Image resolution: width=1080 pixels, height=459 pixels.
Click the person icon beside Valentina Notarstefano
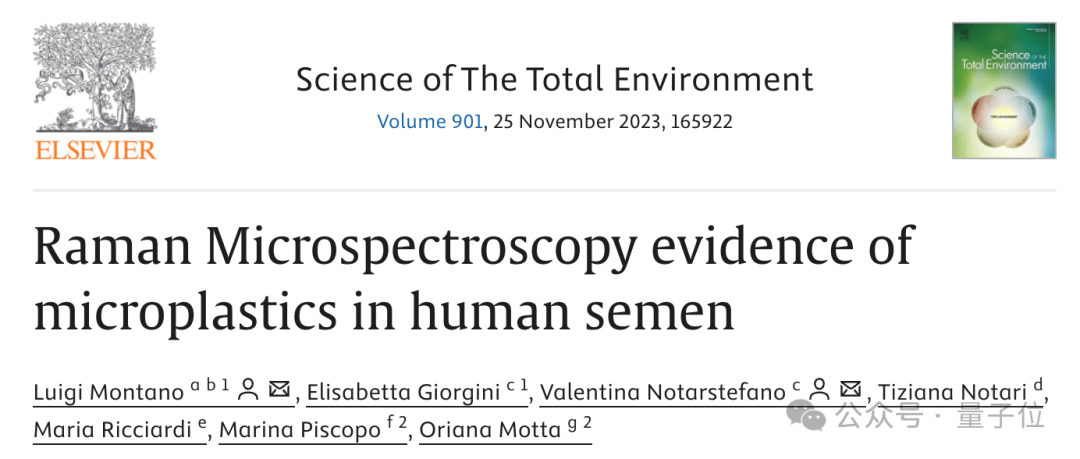click(x=819, y=390)
